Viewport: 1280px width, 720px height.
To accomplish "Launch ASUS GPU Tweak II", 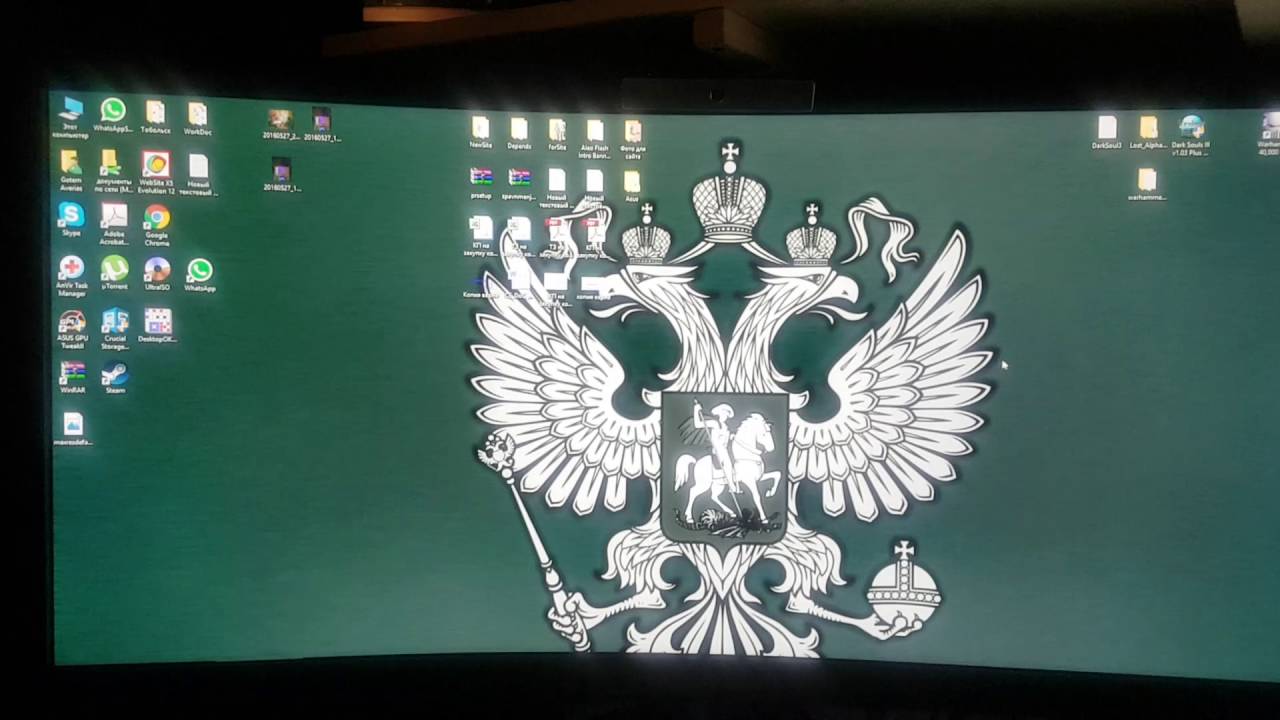I will tap(72, 329).
